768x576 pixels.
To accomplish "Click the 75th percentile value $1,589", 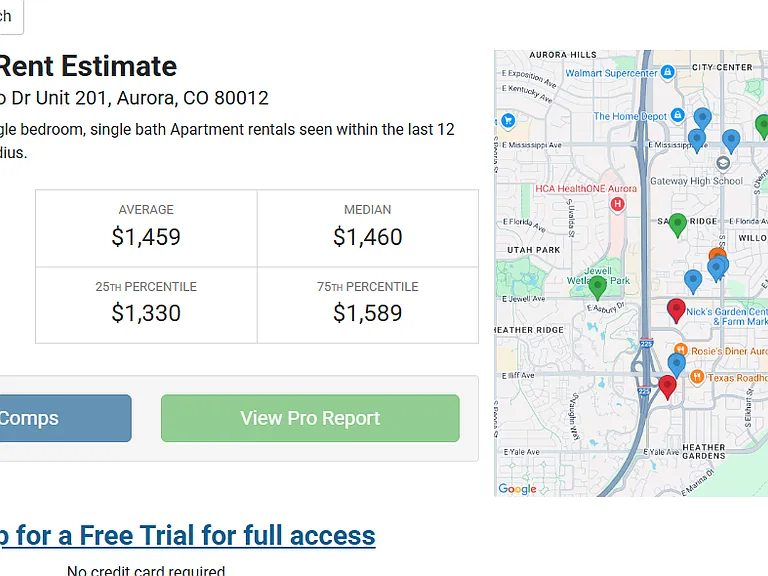I will (368, 313).
